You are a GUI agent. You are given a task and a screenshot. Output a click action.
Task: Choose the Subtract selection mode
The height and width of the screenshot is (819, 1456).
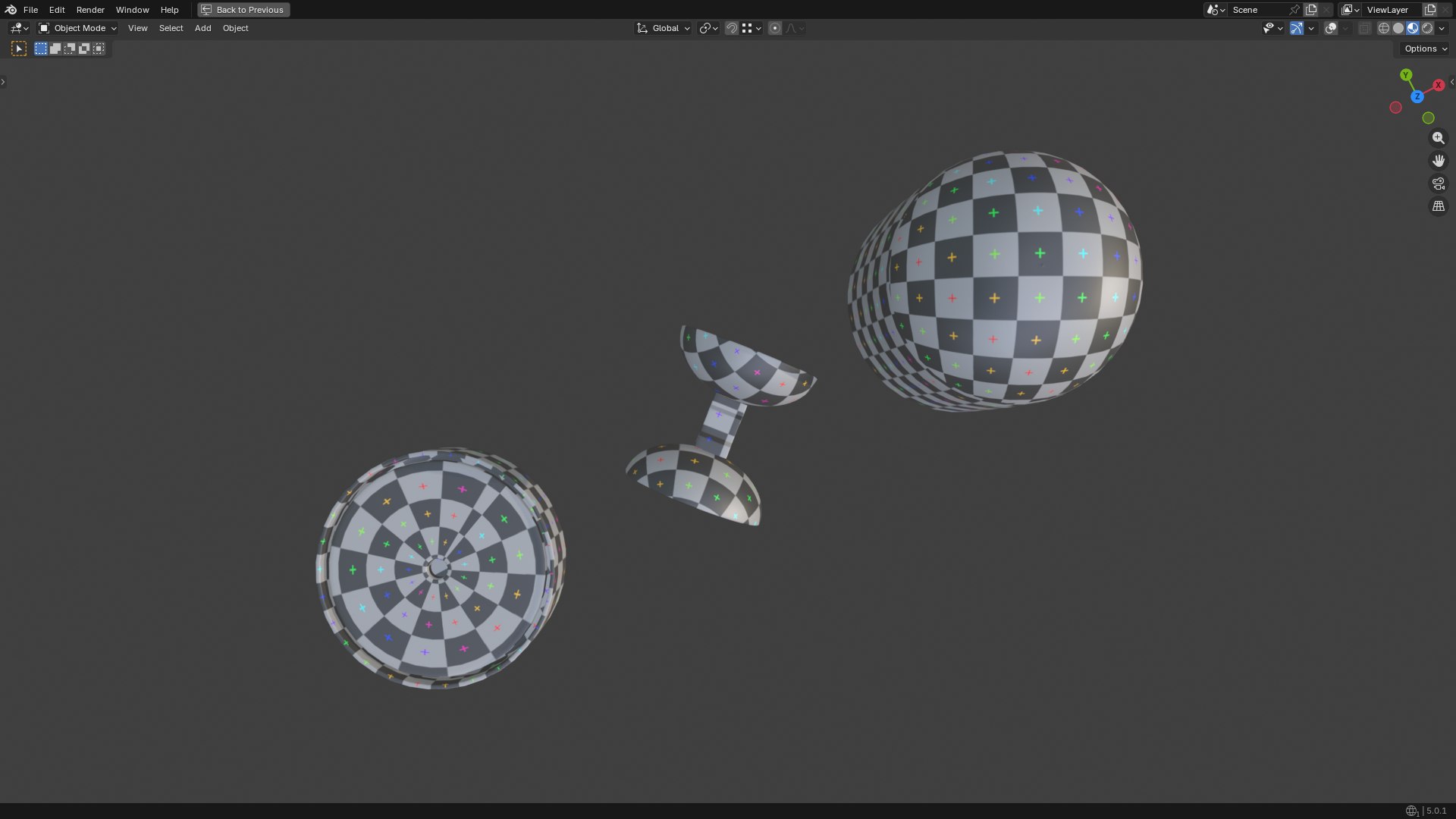(70, 49)
